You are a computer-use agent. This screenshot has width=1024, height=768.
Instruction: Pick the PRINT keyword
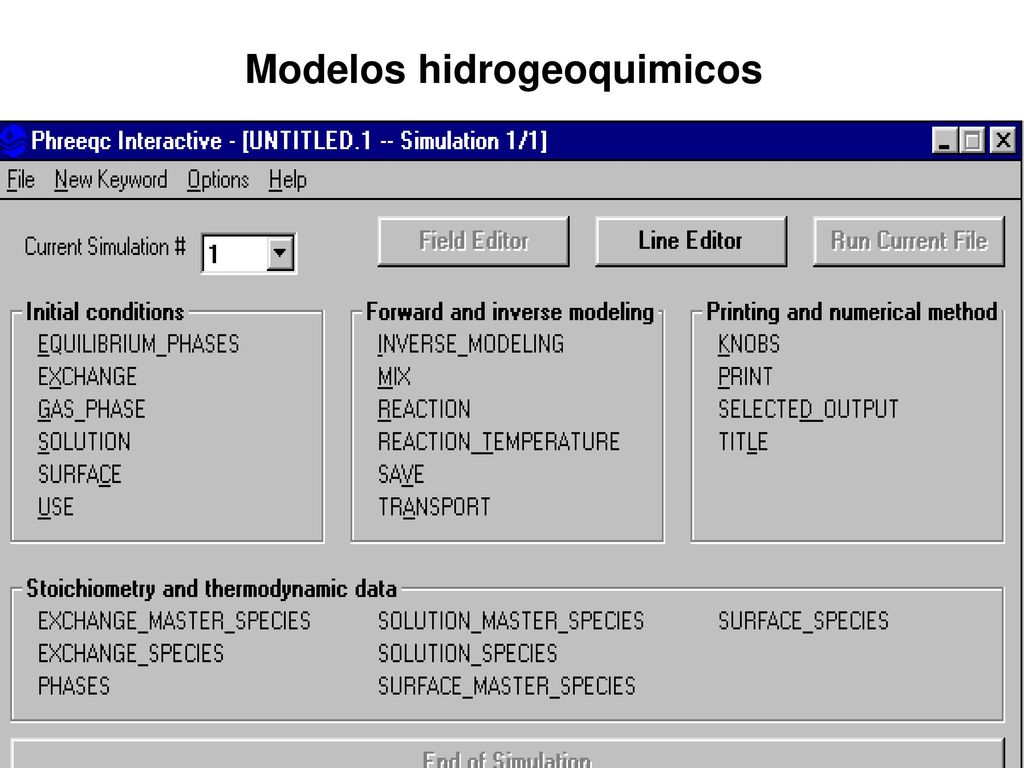tap(745, 377)
